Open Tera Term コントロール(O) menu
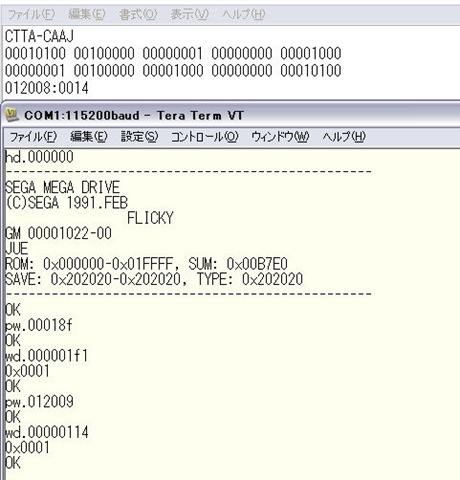The image size is (460, 480). [205, 137]
